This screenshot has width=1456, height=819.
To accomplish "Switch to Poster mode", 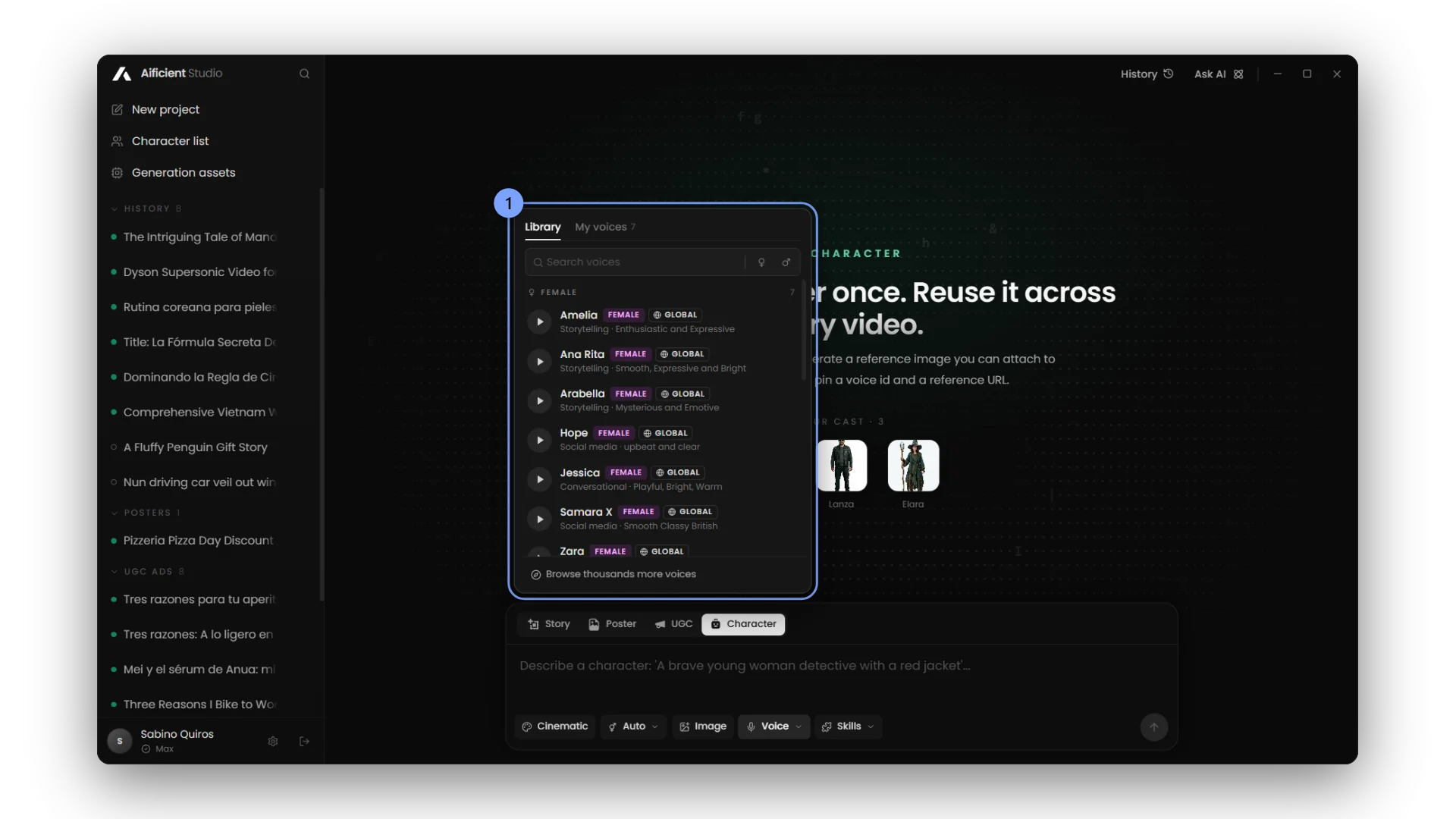I will pyautogui.click(x=613, y=624).
